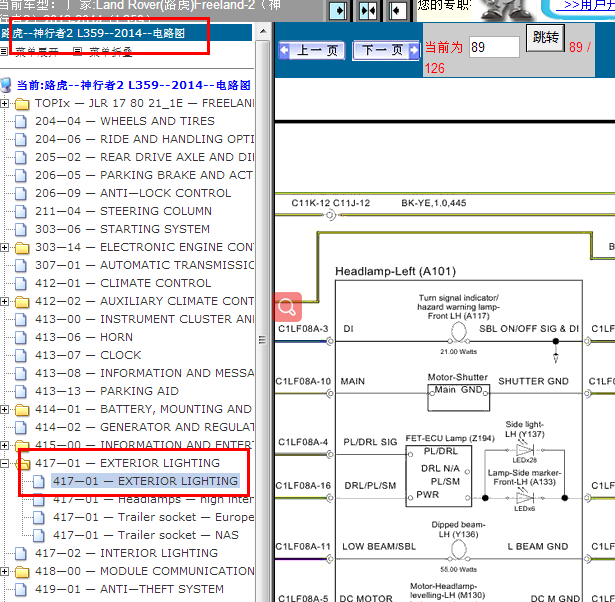Click the 413-06 Horn page icon
The width and height of the screenshot is (615, 602).
pyautogui.click(x=21, y=338)
